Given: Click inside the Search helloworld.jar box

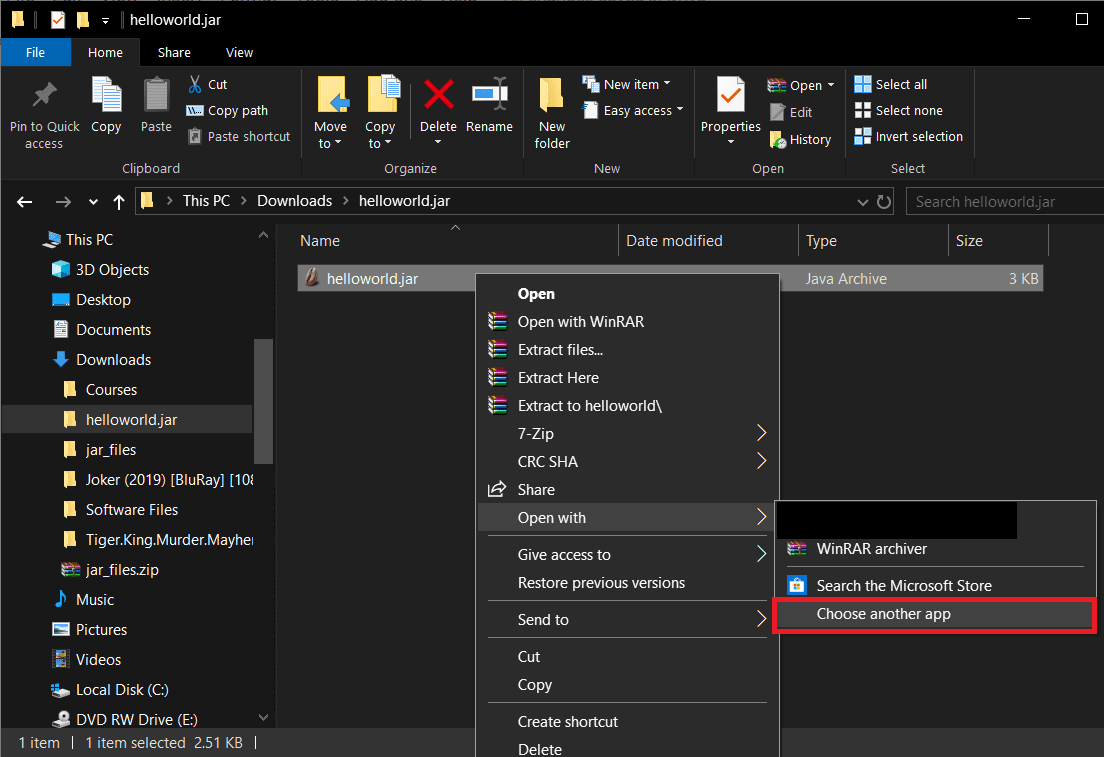Looking at the screenshot, I should (1000, 201).
